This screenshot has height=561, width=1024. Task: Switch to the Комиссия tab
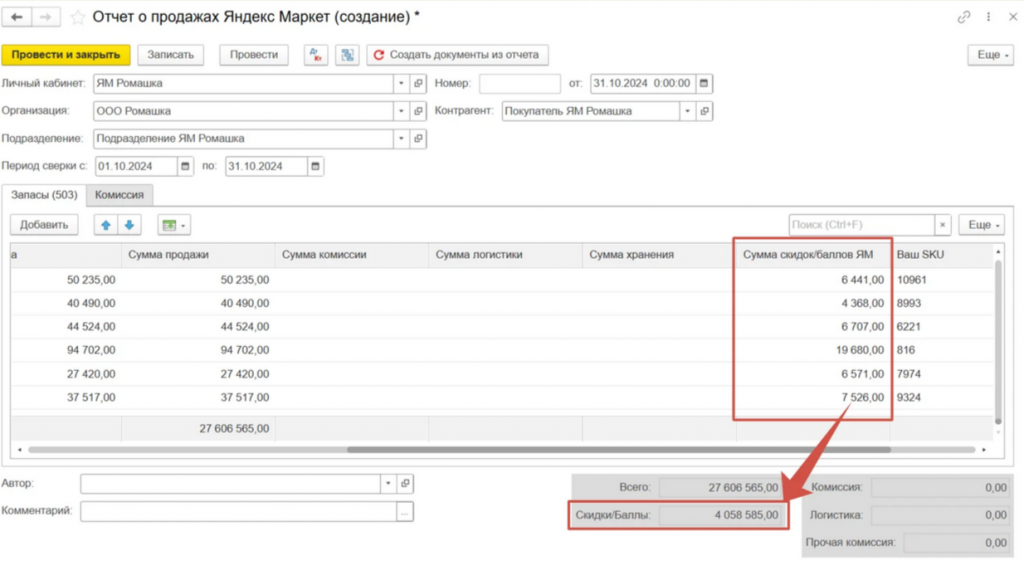point(119,196)
